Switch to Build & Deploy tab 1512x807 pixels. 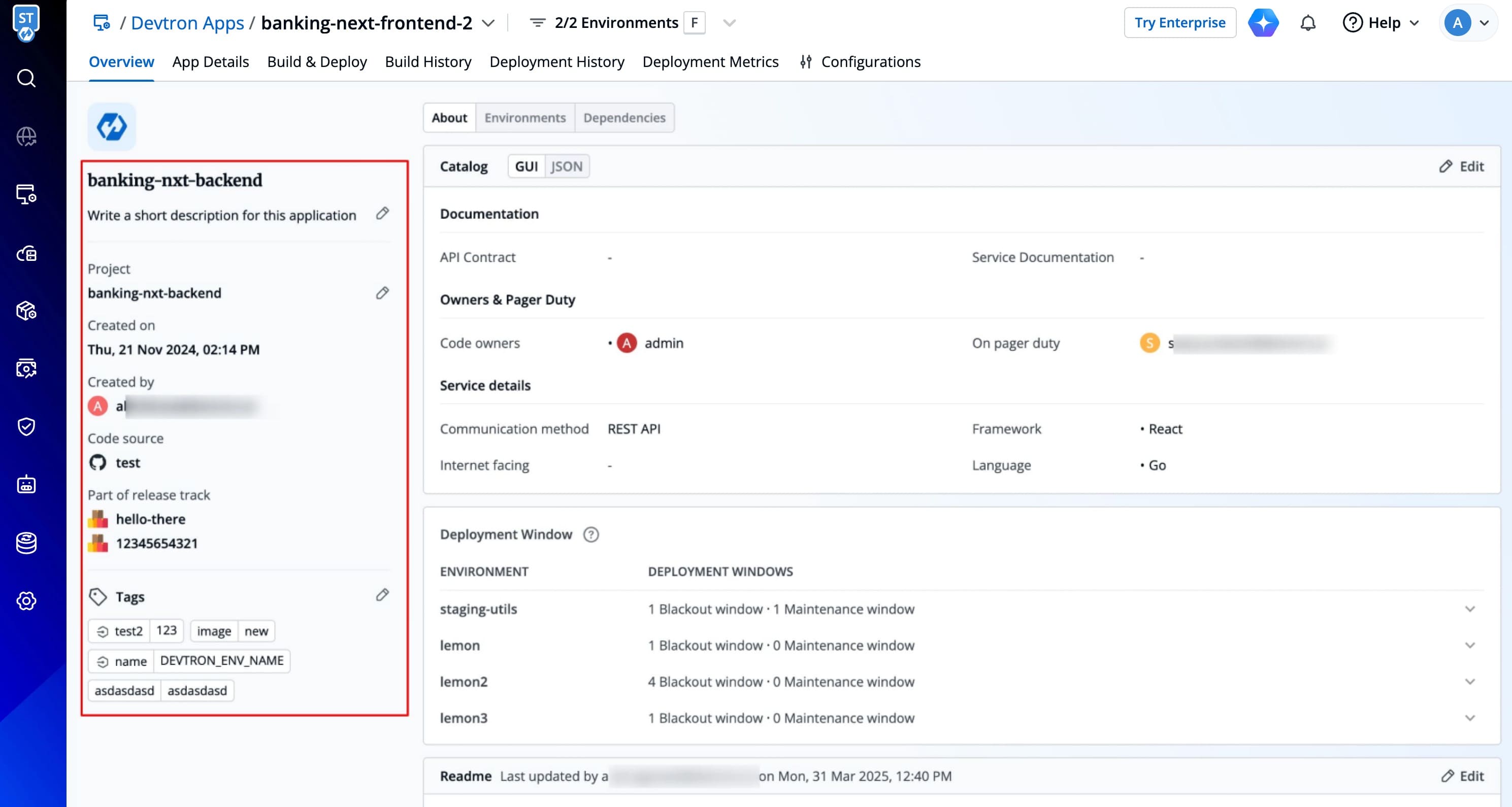(317, 61)
